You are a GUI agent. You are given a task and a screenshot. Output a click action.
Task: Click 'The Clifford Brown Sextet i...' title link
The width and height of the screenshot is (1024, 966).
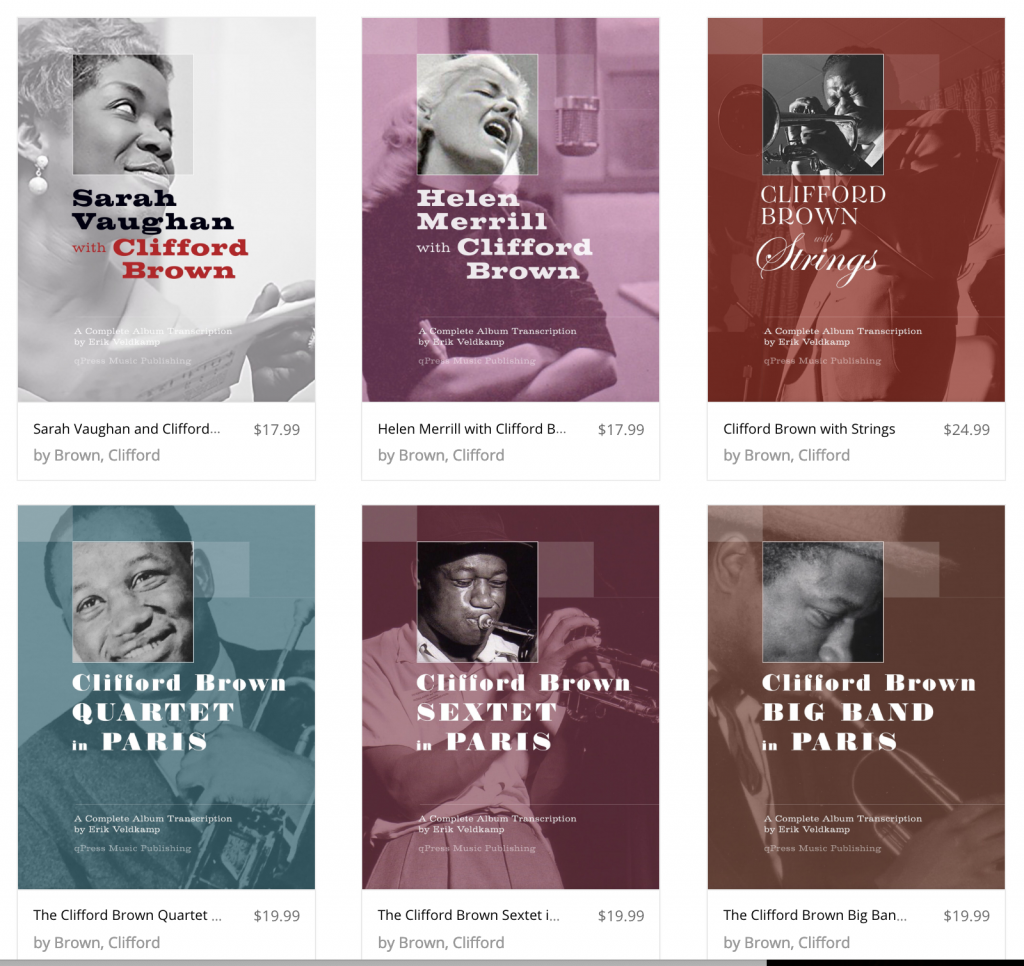(468, 915)
